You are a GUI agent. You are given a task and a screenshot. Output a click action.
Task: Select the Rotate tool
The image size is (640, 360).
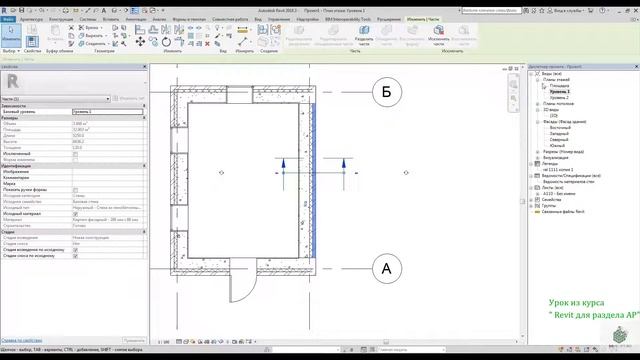click(x=166, y=42)
